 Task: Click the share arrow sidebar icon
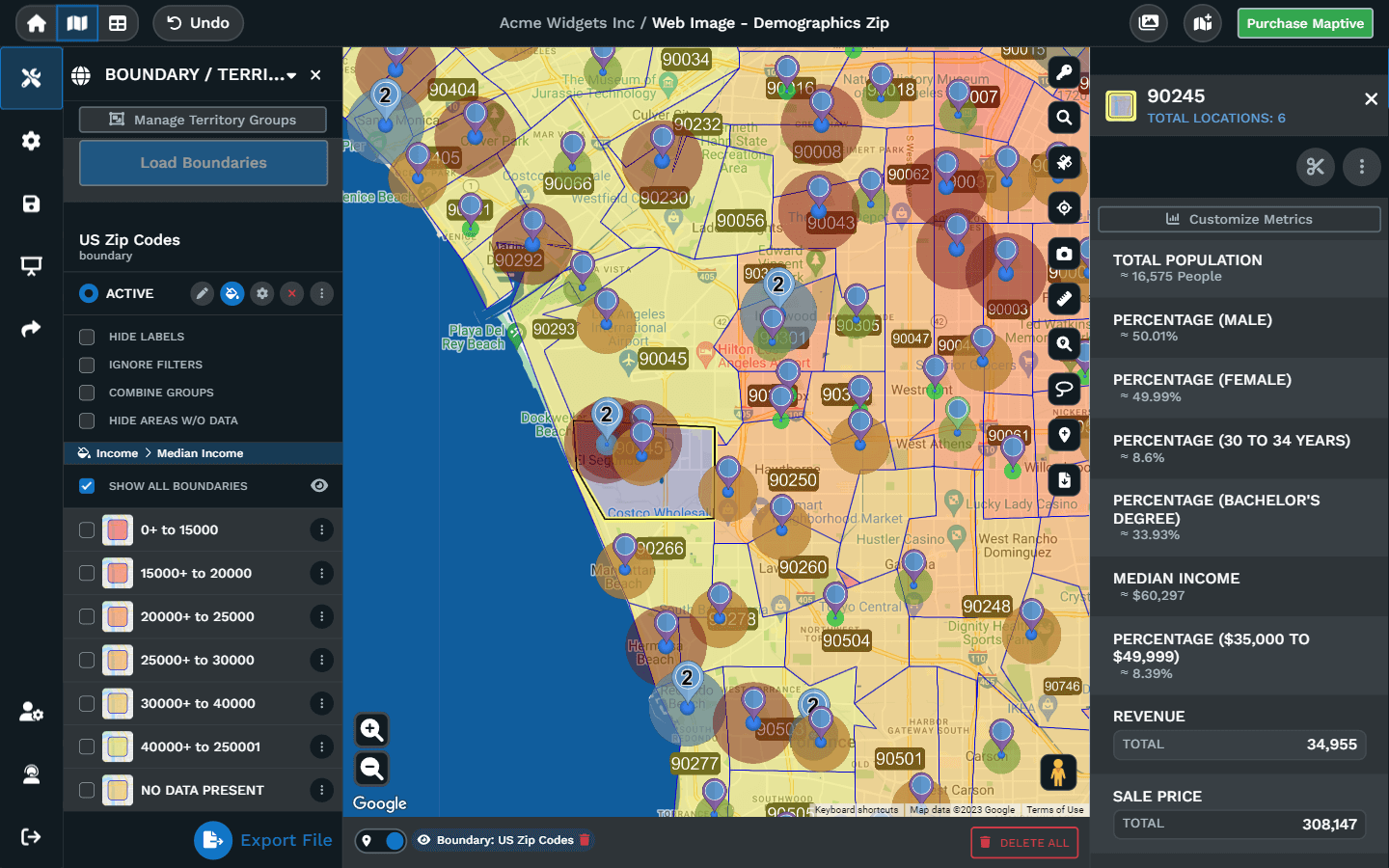[x=31, y=329]
